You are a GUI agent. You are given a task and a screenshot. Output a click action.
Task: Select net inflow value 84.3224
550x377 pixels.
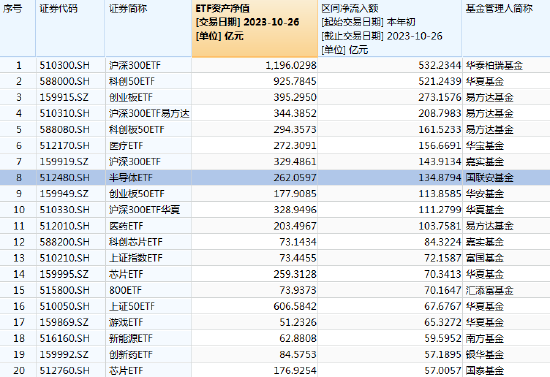(443, 242)
